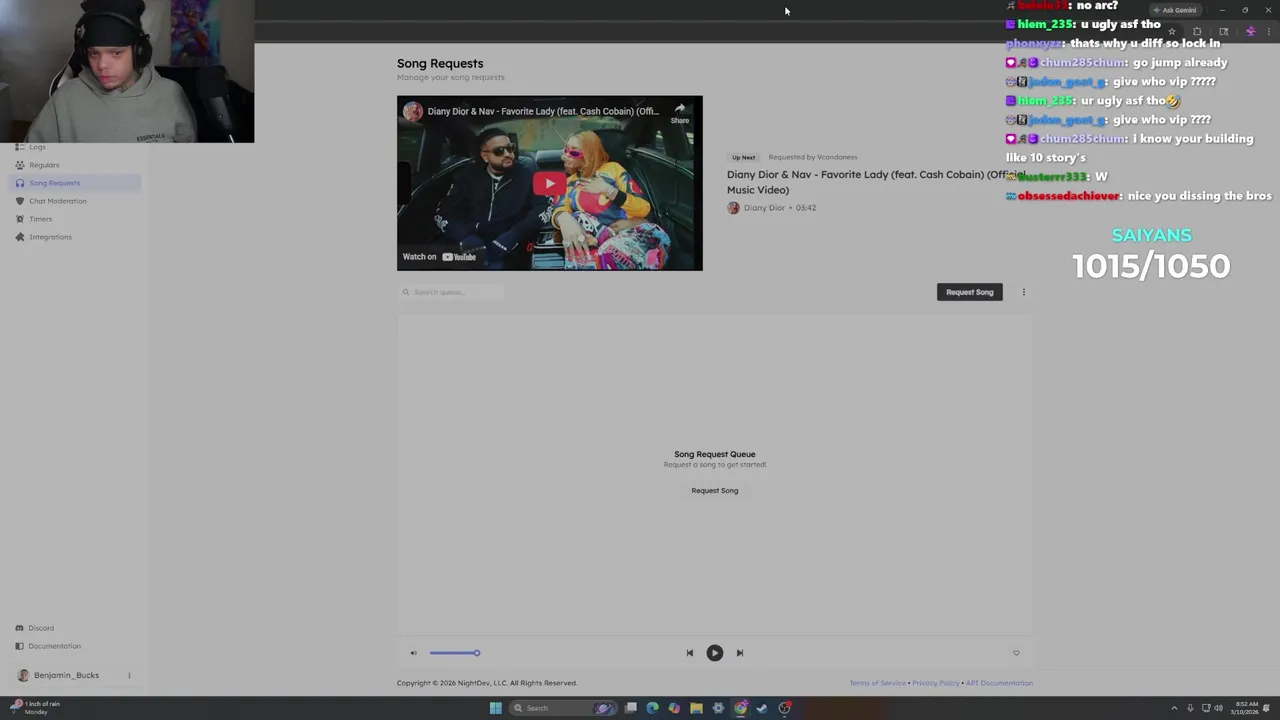1280x720 pixels.
Task: Open Privacy Policy link
Action: click(935, 683)
